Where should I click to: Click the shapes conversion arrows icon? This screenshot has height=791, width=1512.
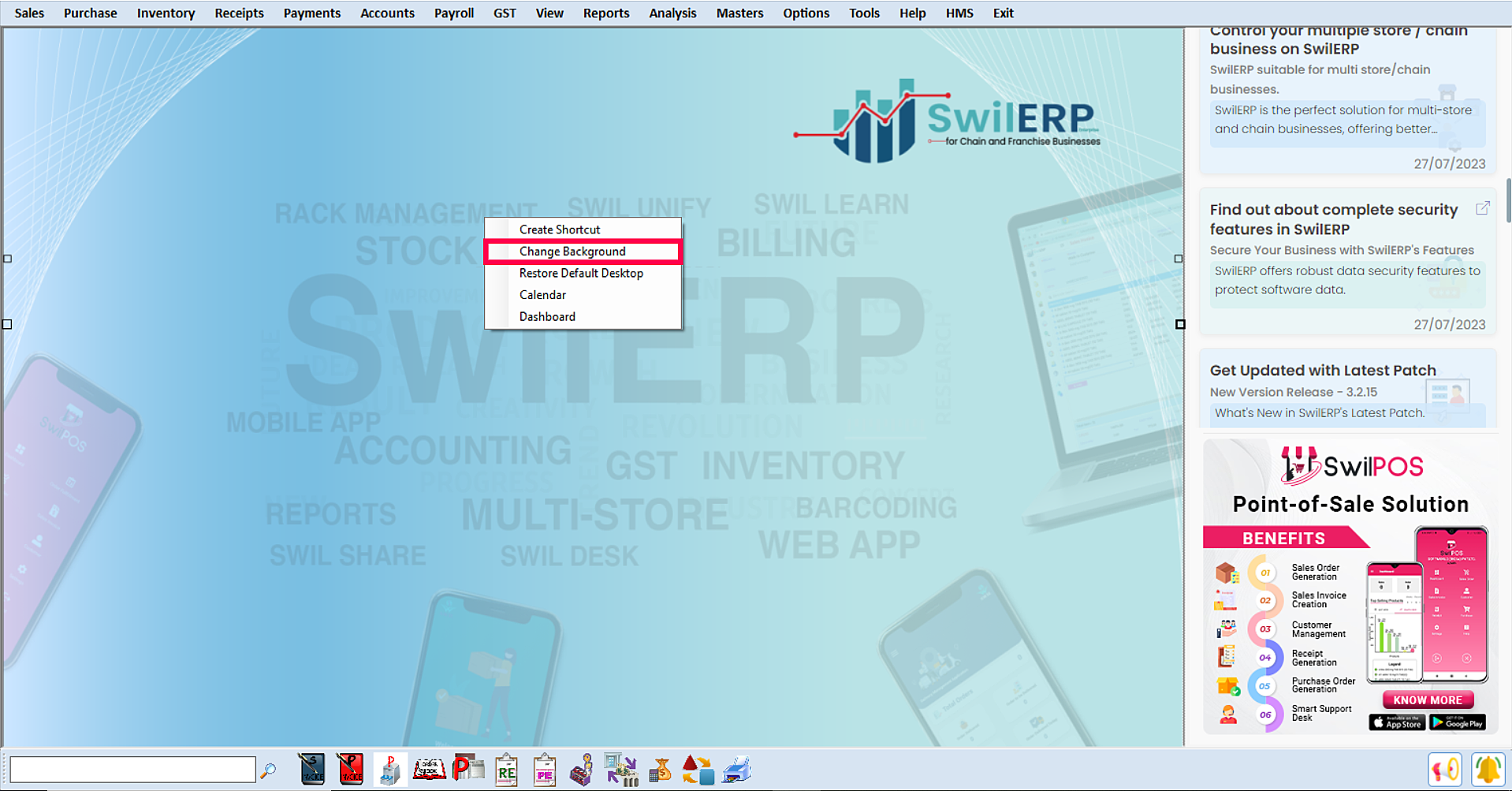pos(698,770)
